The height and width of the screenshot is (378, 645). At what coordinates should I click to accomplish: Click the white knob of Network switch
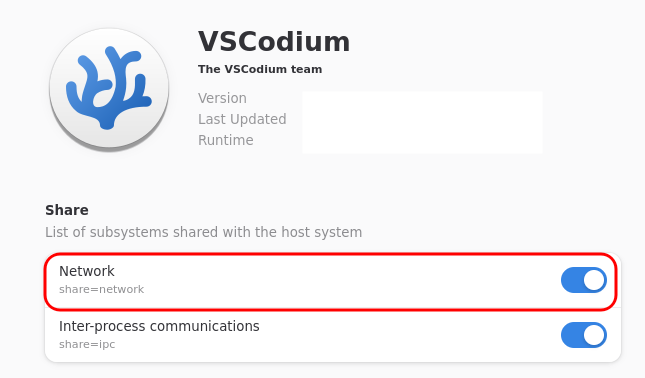pos(594,280)
